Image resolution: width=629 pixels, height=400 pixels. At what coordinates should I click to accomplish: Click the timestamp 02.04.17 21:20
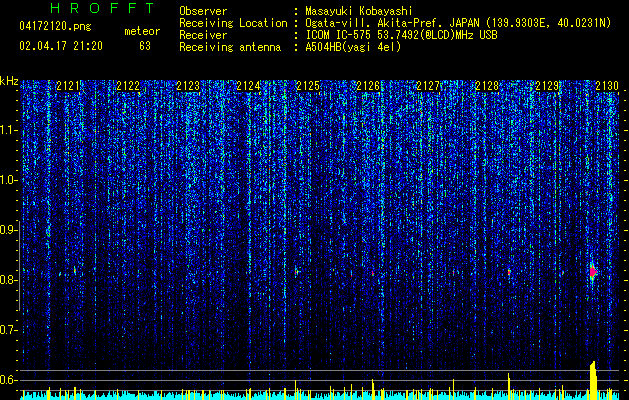click(61, 46)
